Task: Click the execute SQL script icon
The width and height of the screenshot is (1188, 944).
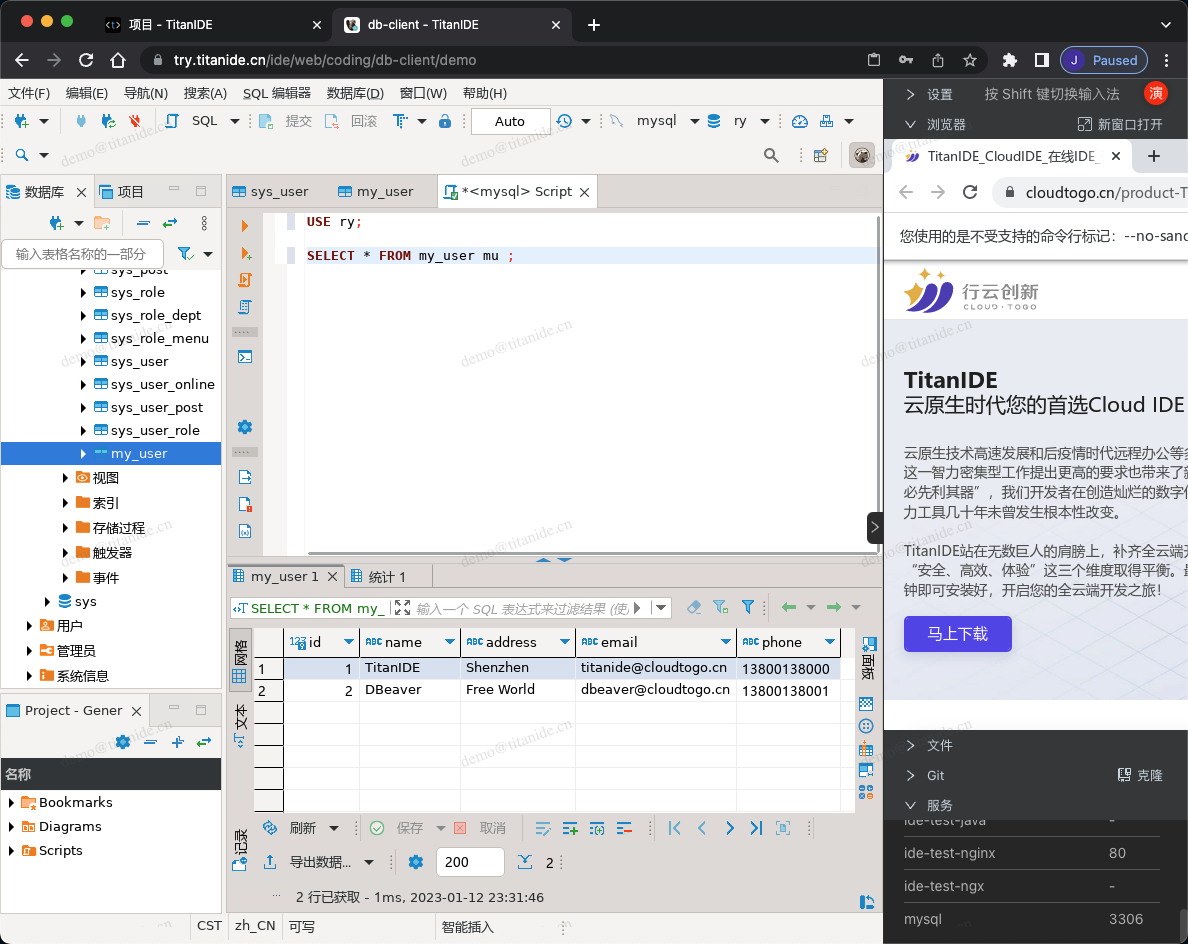Action: point(245,280)
